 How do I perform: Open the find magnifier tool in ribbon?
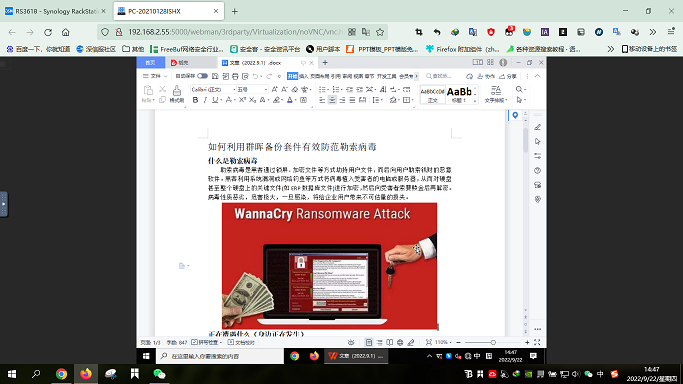(x=519, y=89)
